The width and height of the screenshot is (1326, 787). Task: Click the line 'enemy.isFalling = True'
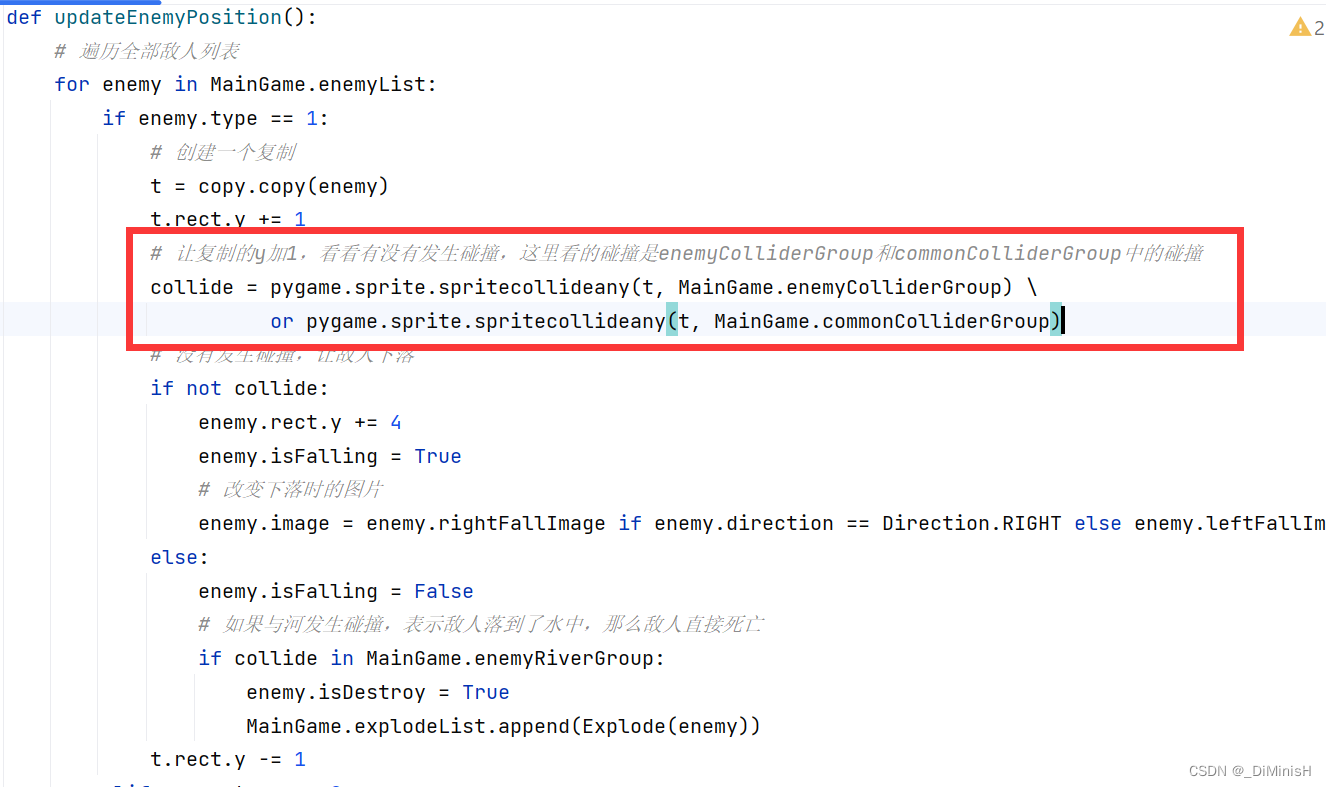(330, 456)
